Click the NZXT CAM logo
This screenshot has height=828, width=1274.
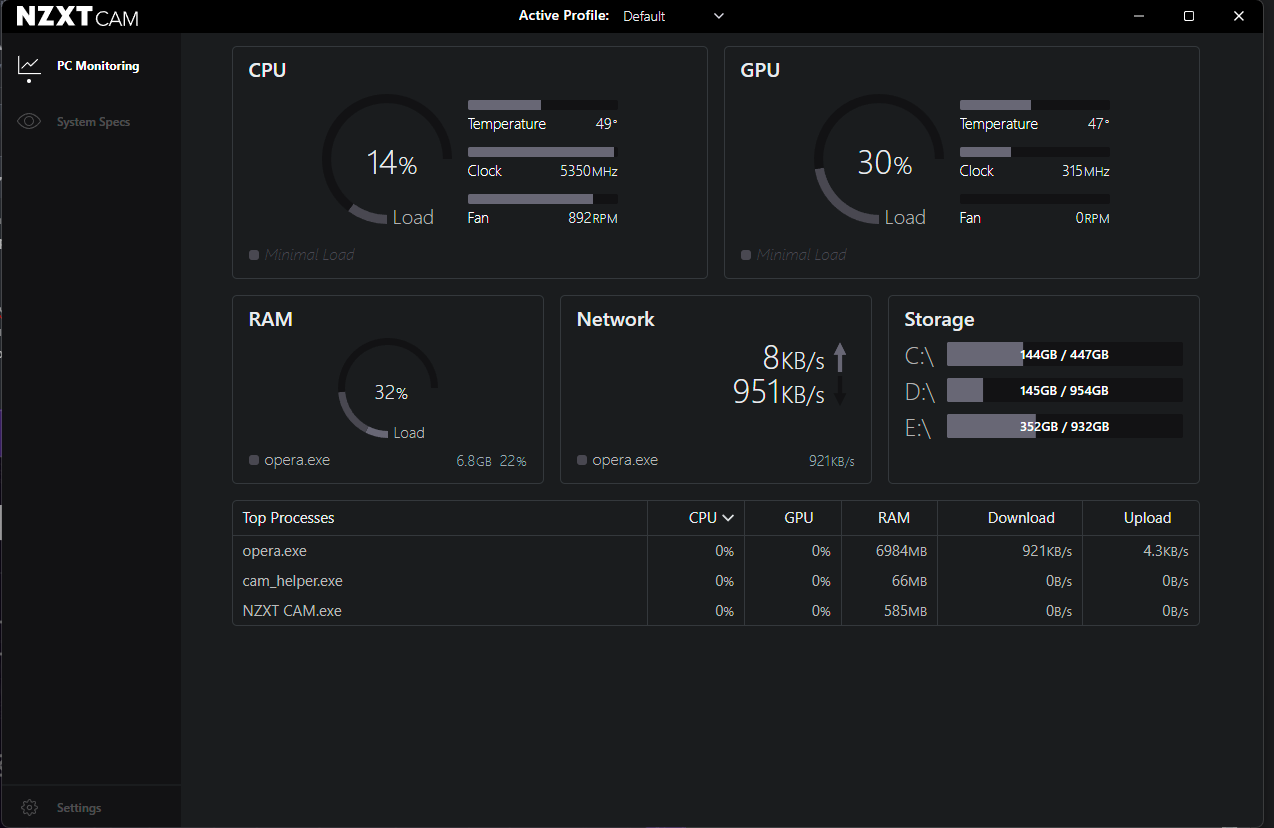point(77,17)
